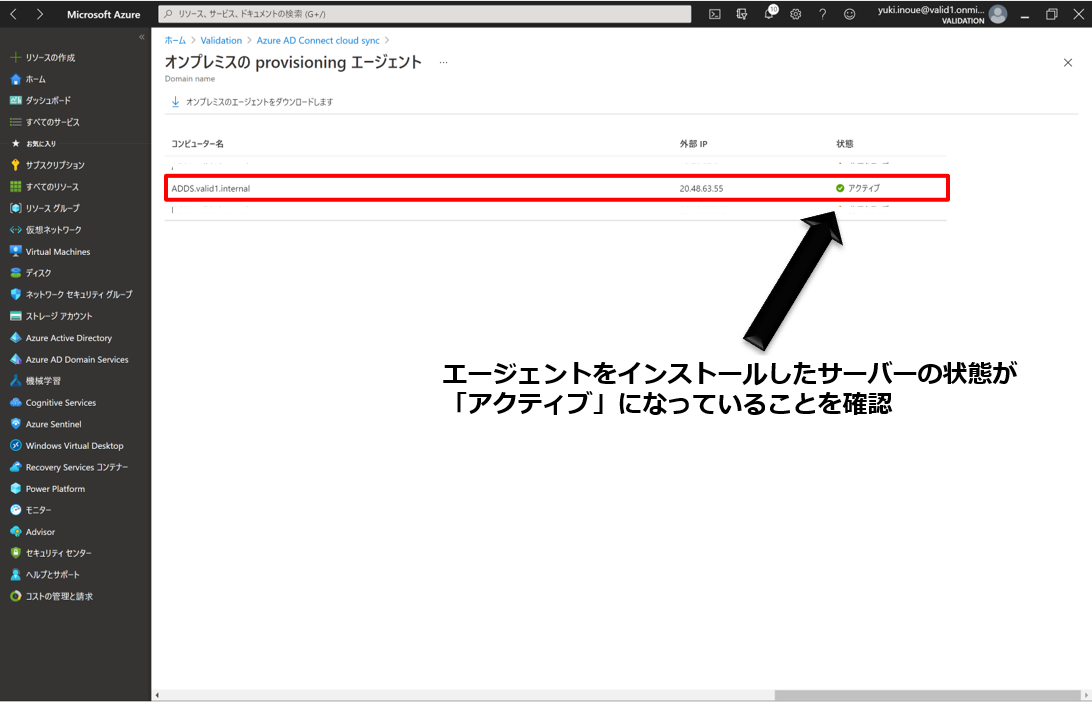
Task: Click the Microsoft Azure logo text
Action: (x=103, y=14)
